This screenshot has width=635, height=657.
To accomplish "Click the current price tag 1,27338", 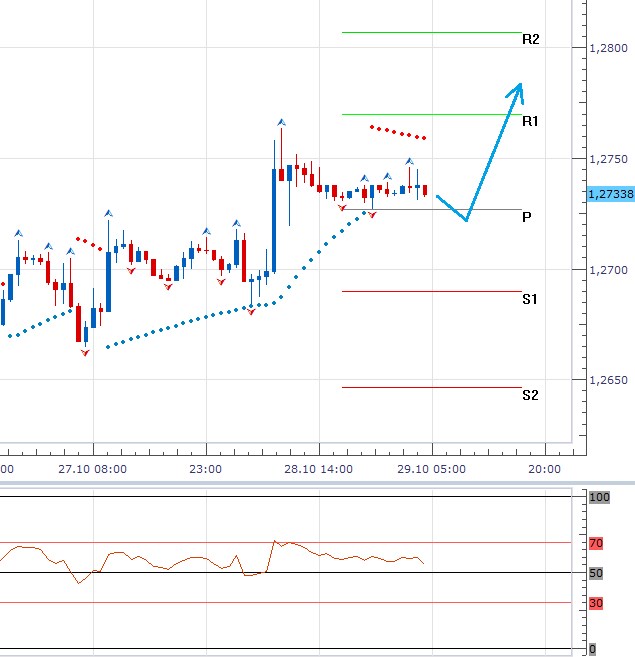I will coord(611,194).
